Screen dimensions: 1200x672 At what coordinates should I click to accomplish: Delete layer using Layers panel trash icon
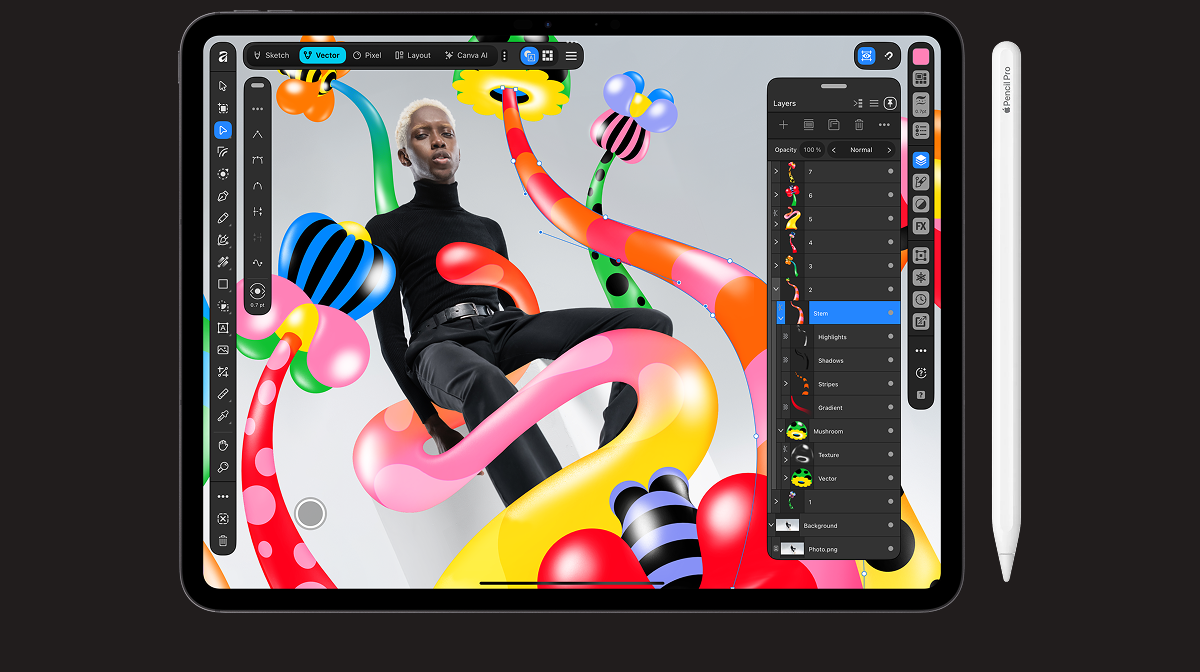(x=859, y=125)
